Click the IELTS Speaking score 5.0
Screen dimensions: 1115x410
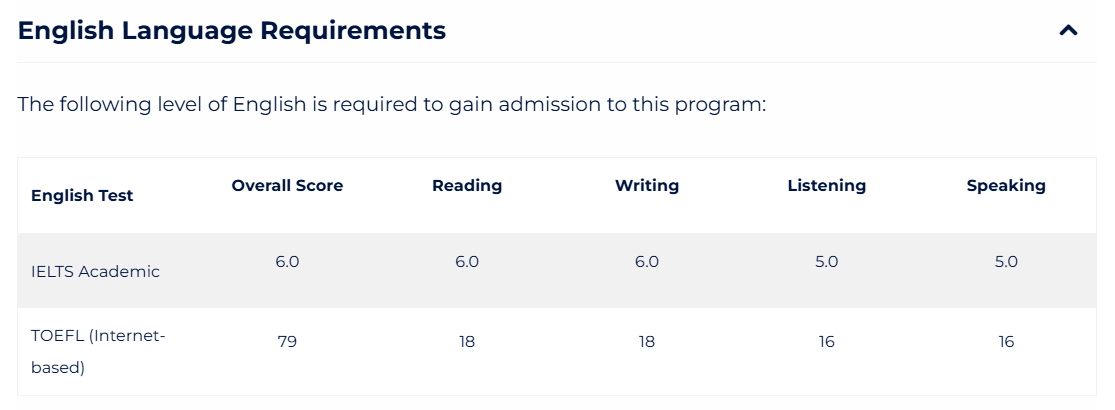pyautogui.click(x=1006, y=261)
